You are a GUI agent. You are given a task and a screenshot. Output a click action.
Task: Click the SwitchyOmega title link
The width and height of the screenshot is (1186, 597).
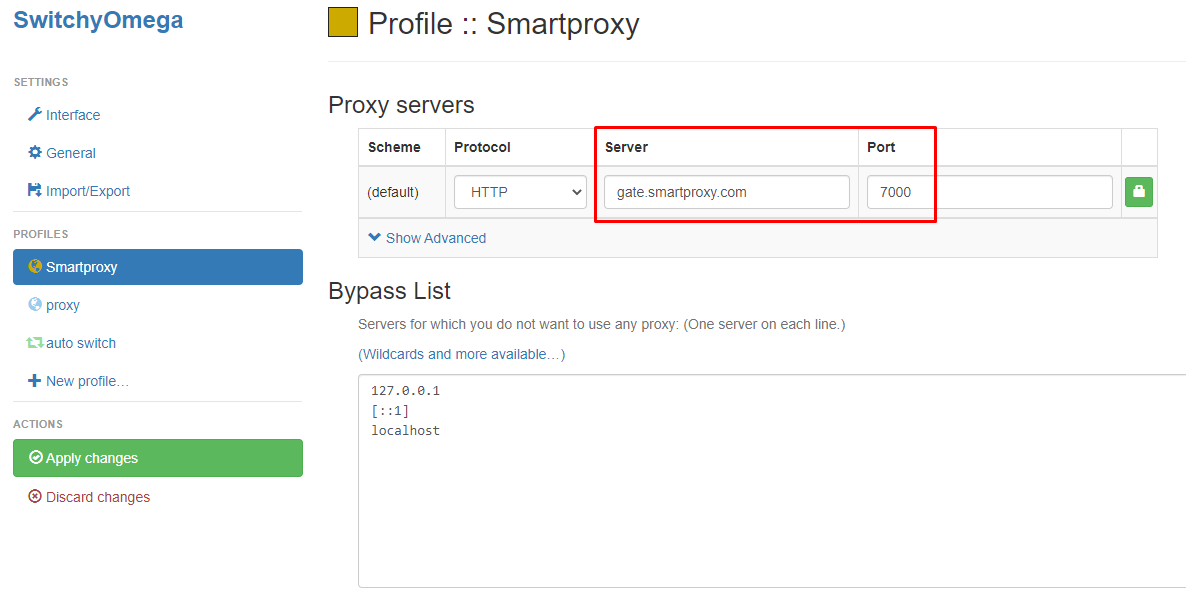tap(98, 20)
